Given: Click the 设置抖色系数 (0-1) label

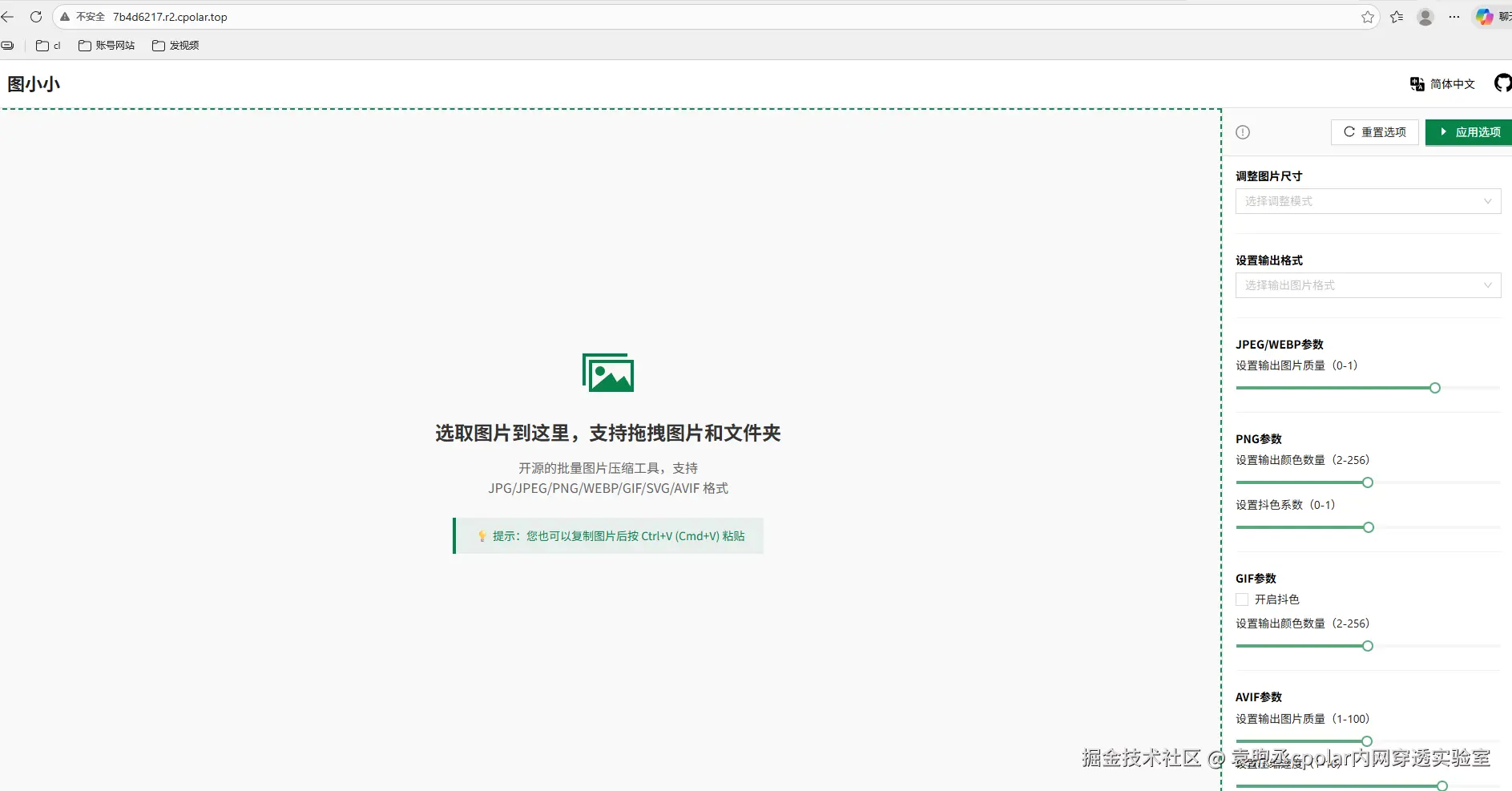Looking at the screenshot, I should pyautogui.click(x=1285, y=505).
